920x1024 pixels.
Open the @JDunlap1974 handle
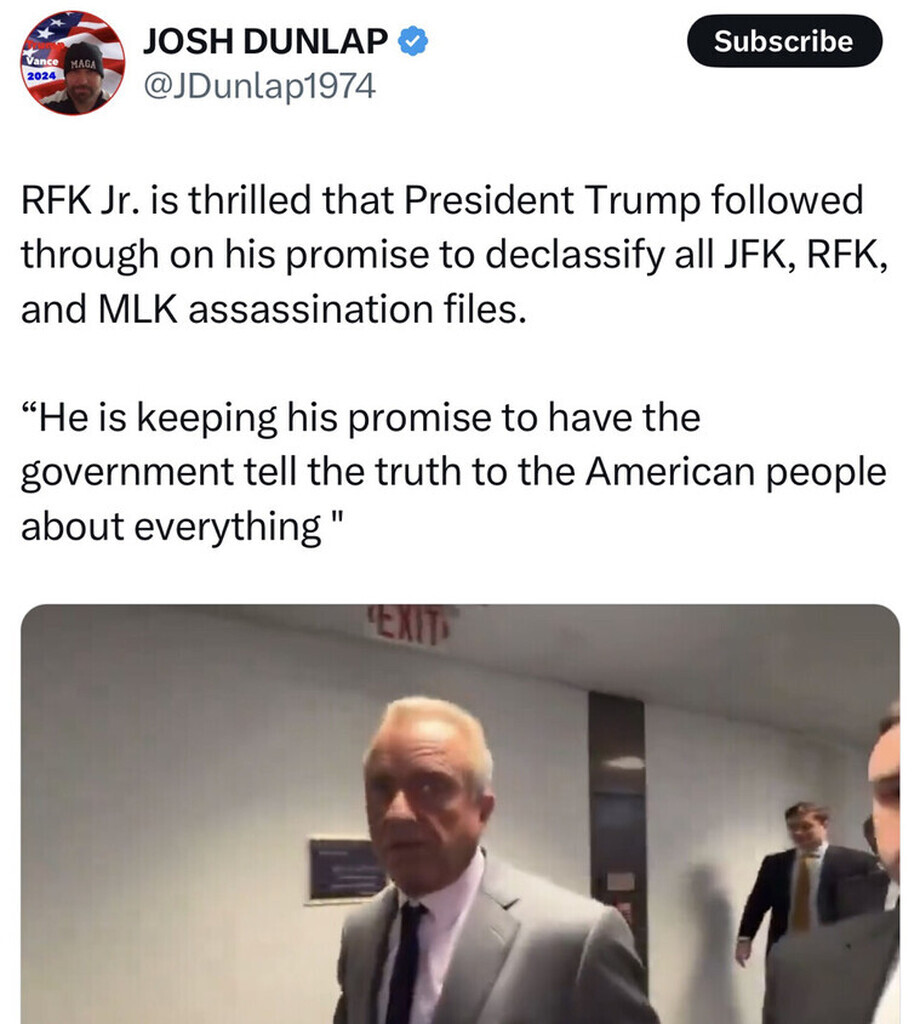coord(259,86)
